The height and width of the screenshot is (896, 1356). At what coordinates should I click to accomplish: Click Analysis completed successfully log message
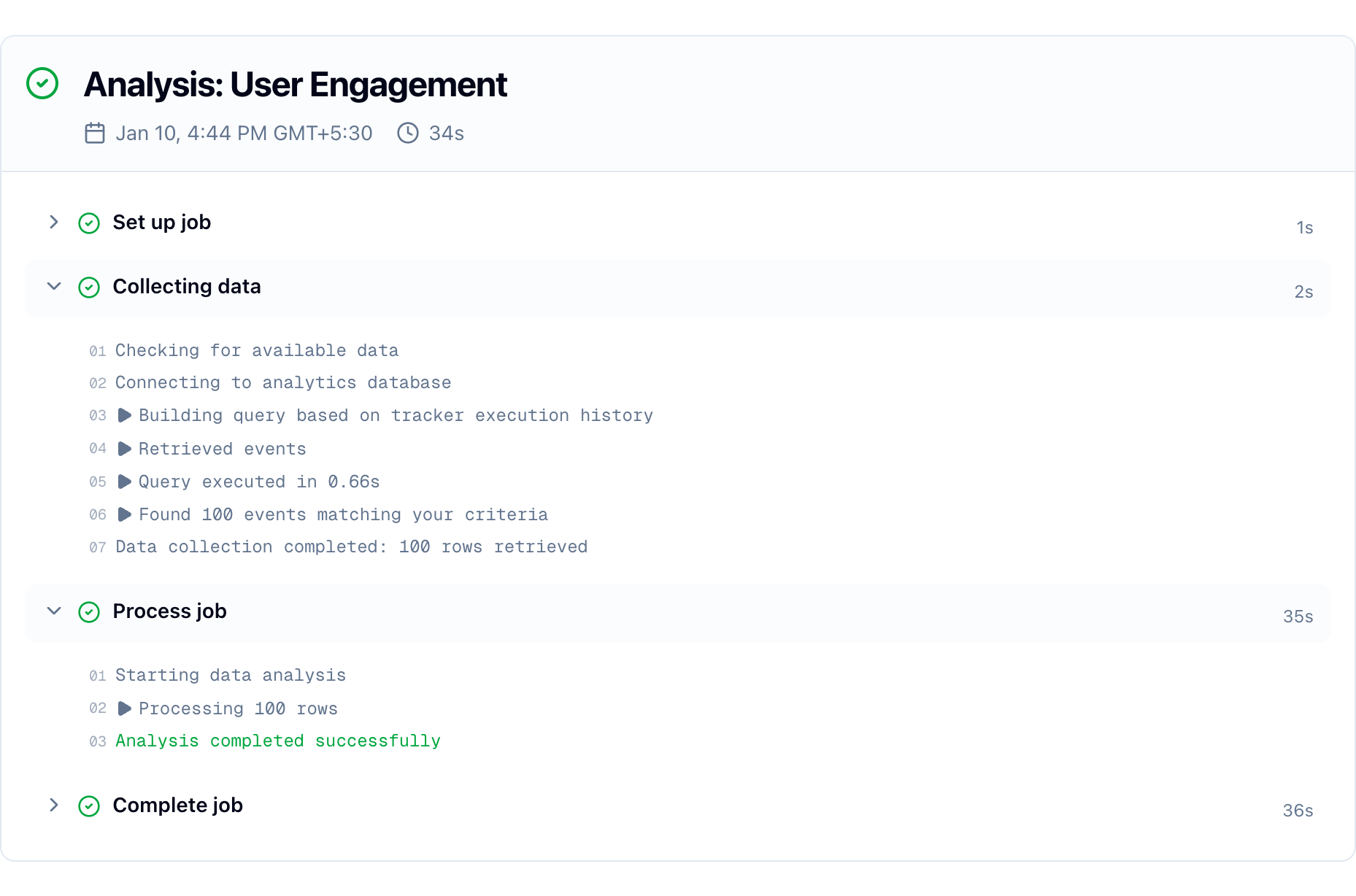coord(278,741)
